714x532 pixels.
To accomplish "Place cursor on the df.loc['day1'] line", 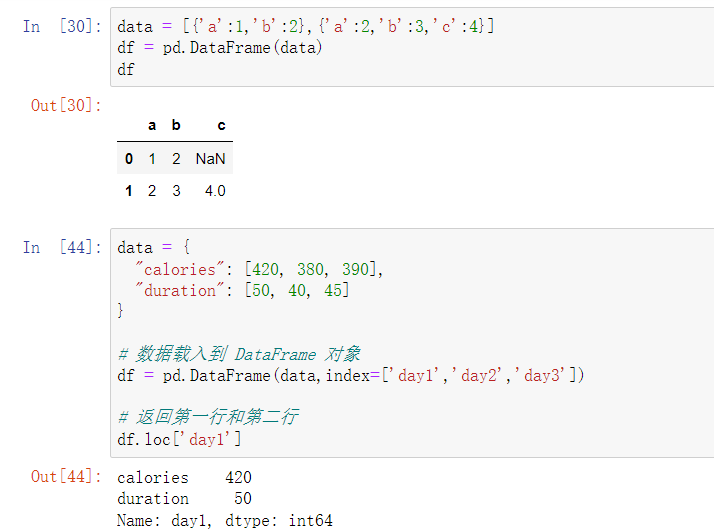I will pyautogui.click(x=180, y=440).
